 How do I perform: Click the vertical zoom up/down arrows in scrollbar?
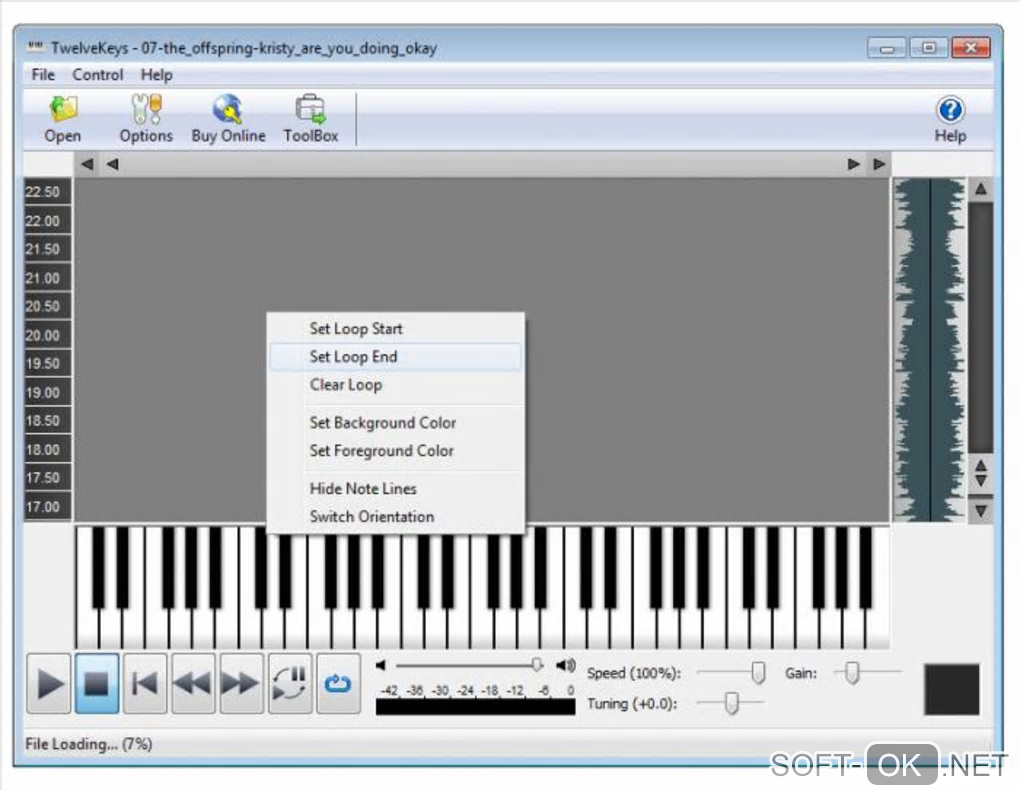981,474
